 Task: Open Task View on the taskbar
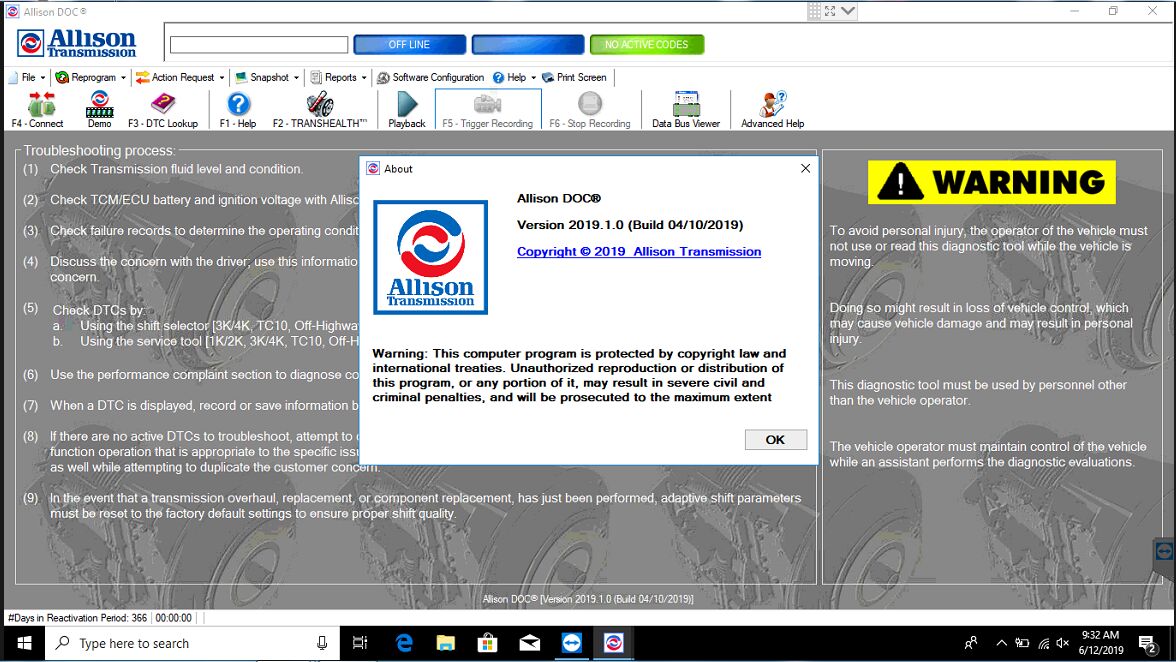[360, 643]
